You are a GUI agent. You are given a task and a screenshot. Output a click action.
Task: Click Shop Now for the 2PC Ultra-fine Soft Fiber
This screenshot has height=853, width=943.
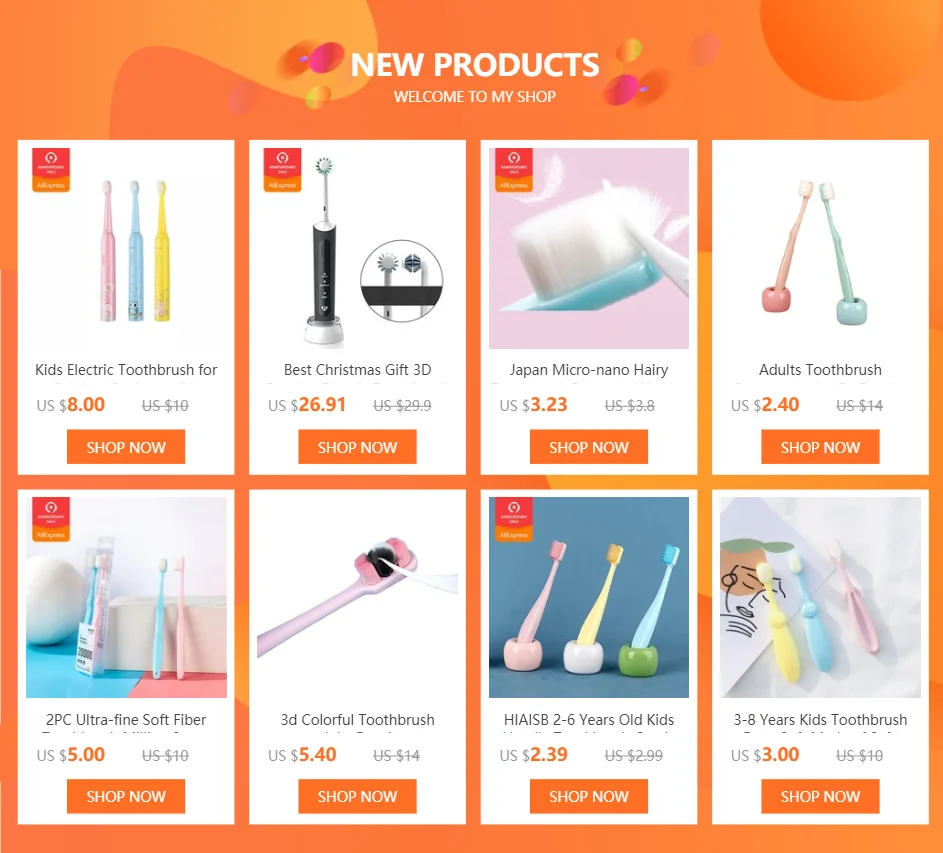tap(126, 796)
